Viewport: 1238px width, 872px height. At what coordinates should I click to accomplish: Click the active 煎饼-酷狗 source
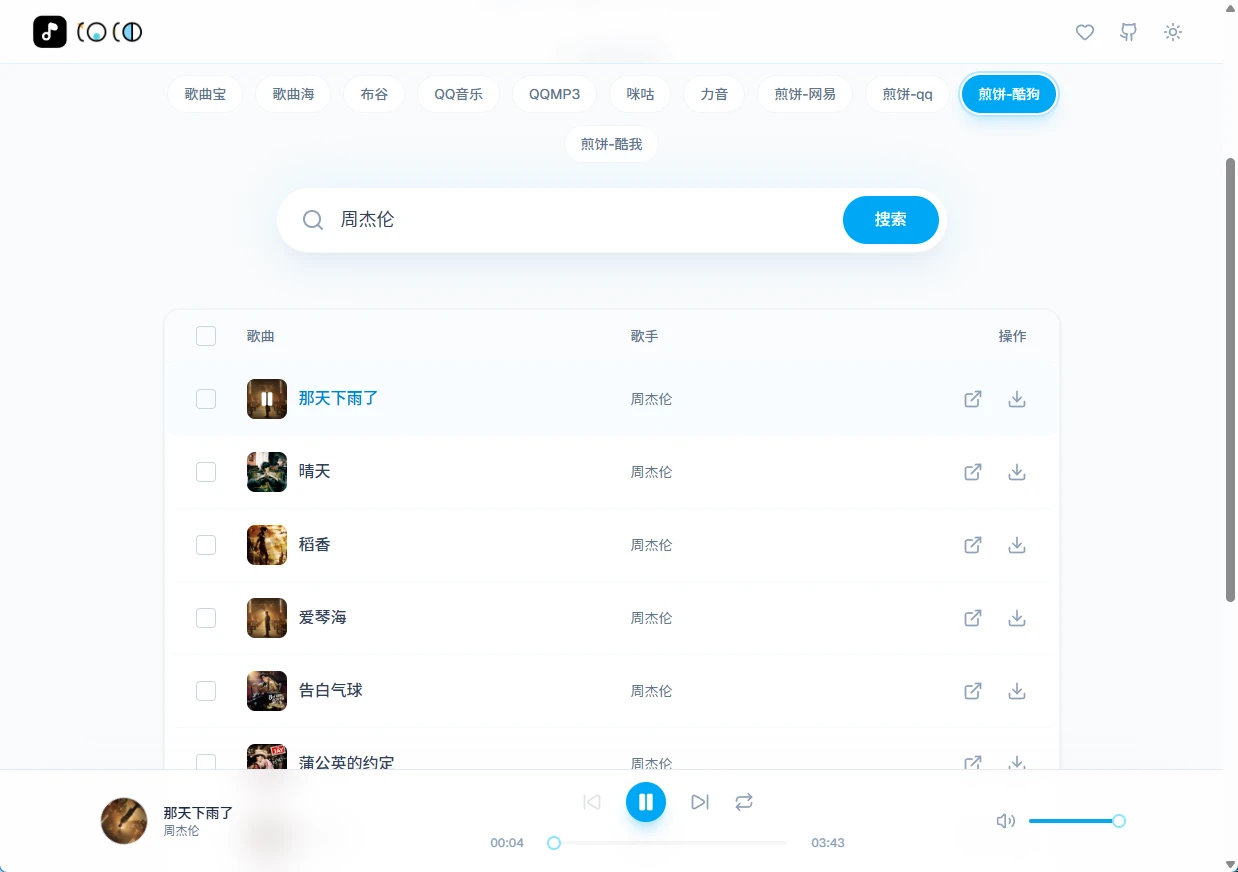pyautogui.click(x=1009, y=94)
